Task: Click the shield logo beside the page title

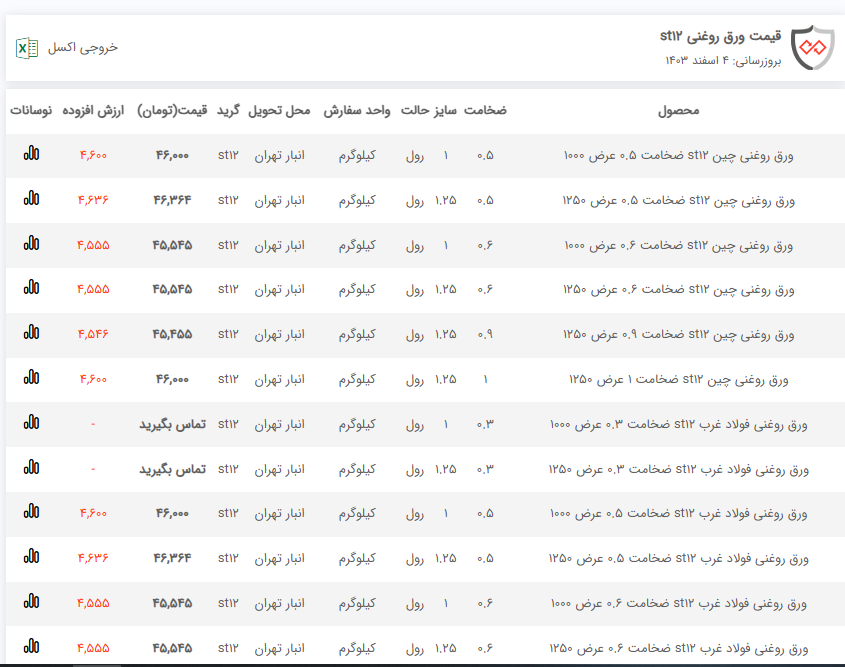Action: [811, 47]
